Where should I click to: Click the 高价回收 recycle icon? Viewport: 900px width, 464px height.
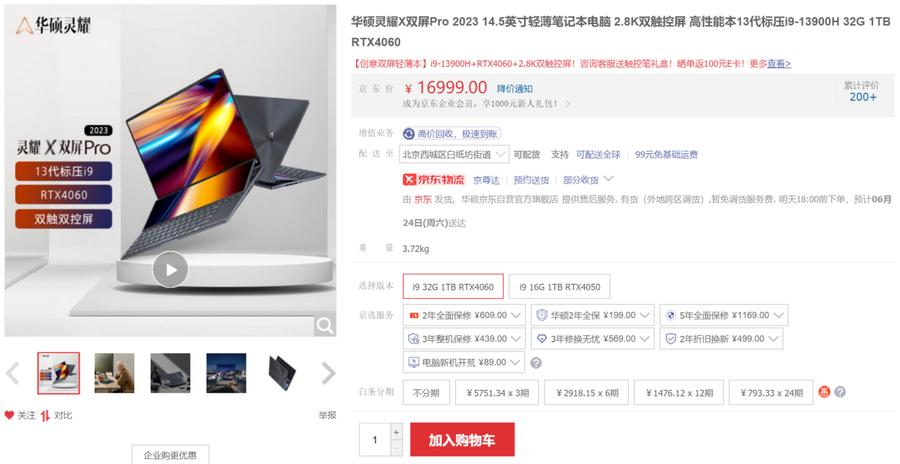pos(409,134)
